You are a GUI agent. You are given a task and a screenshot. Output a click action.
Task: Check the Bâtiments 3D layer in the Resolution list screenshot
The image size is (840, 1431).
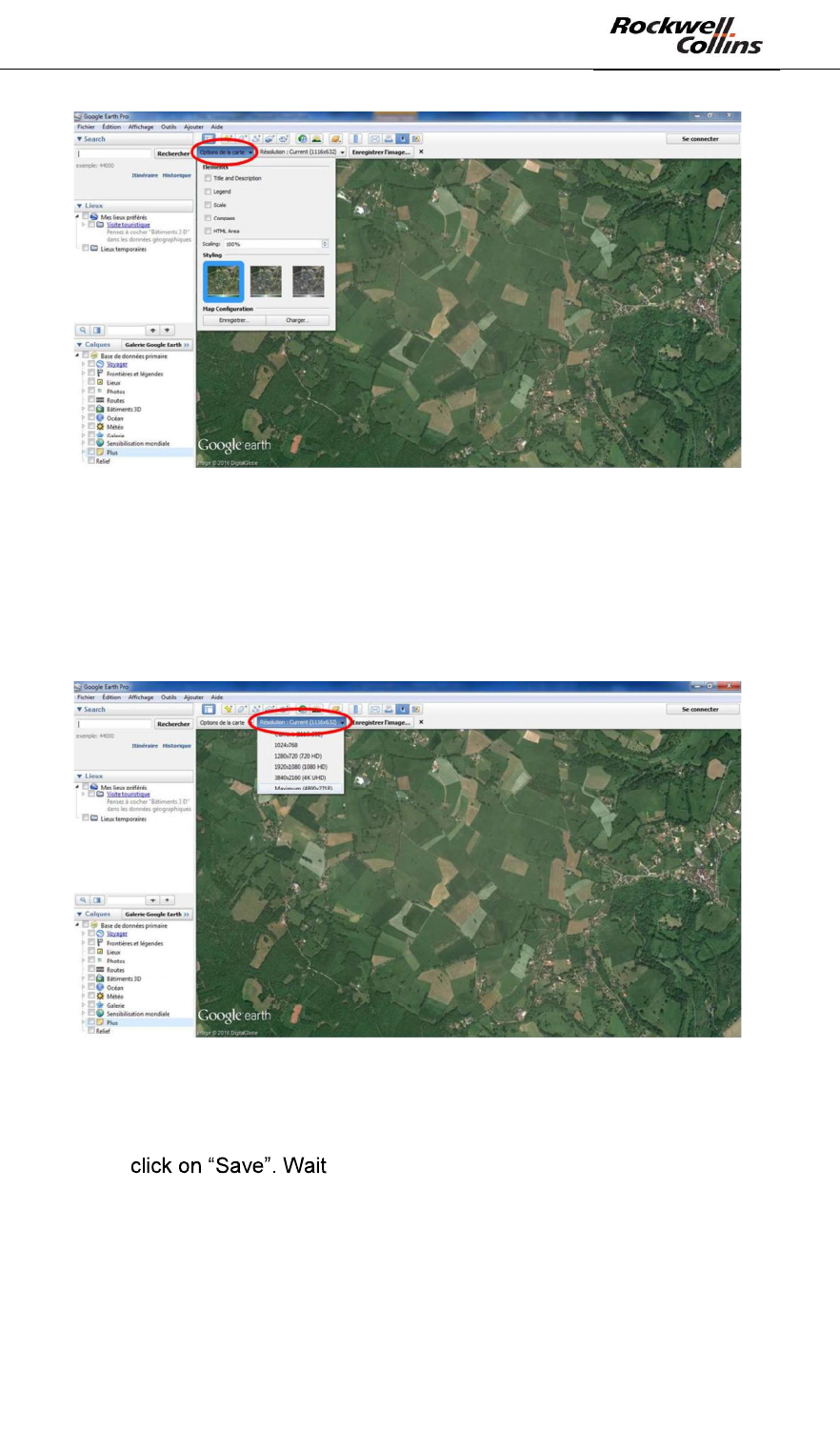91,978
